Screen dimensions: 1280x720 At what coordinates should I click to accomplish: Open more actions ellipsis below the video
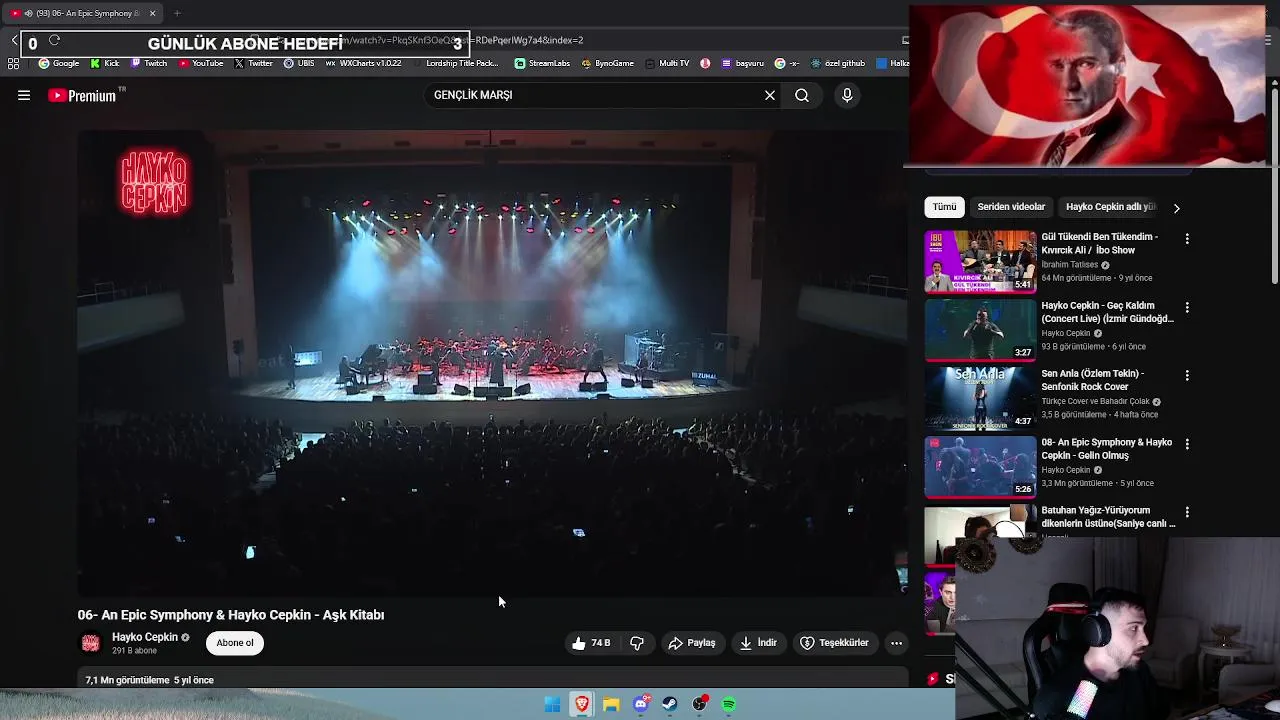coord(896,643)
